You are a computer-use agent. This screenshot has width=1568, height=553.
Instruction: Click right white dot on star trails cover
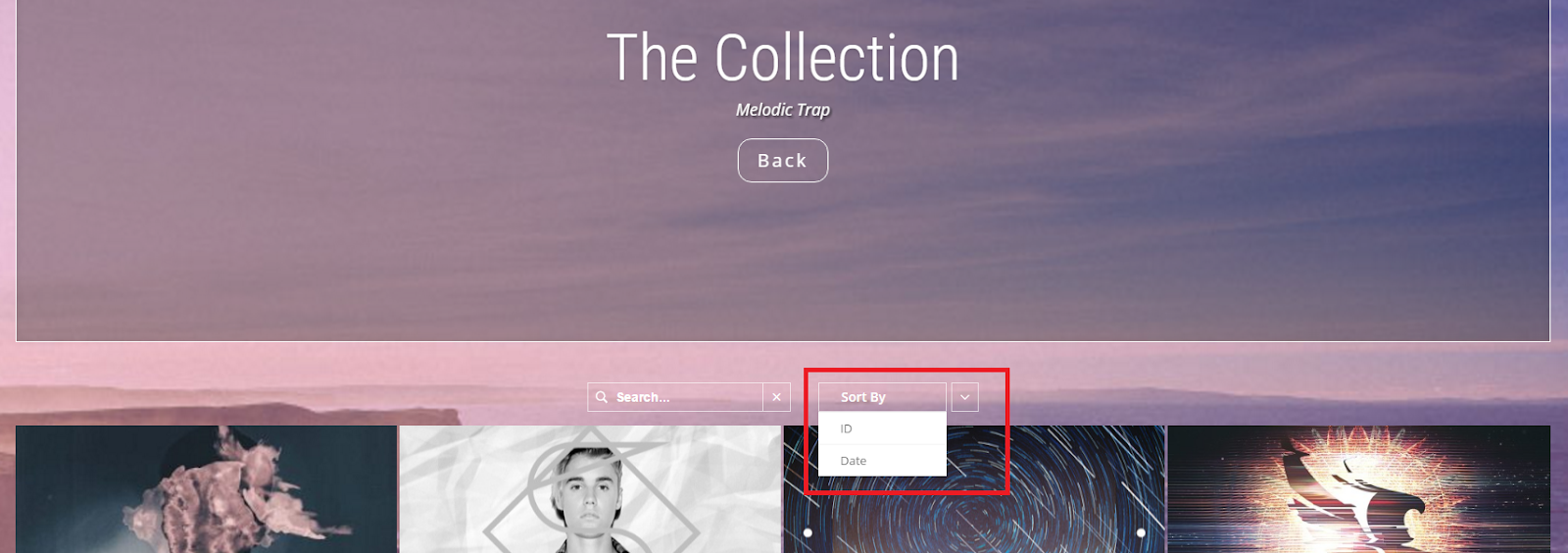[1141, 532]
